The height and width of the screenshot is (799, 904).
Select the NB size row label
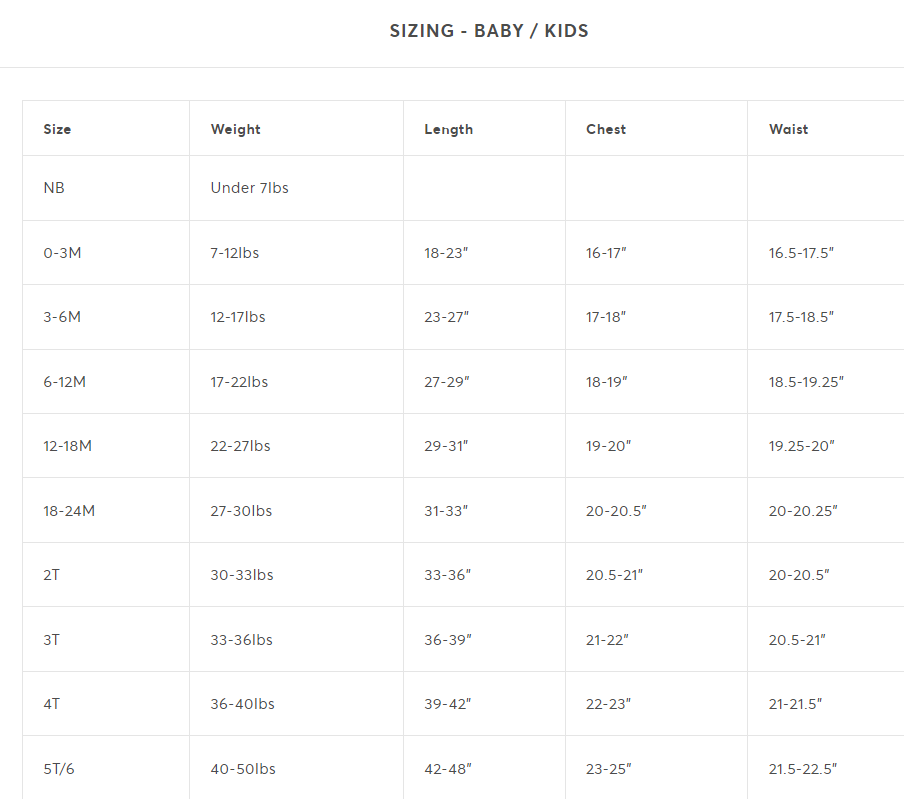[54, 188]
